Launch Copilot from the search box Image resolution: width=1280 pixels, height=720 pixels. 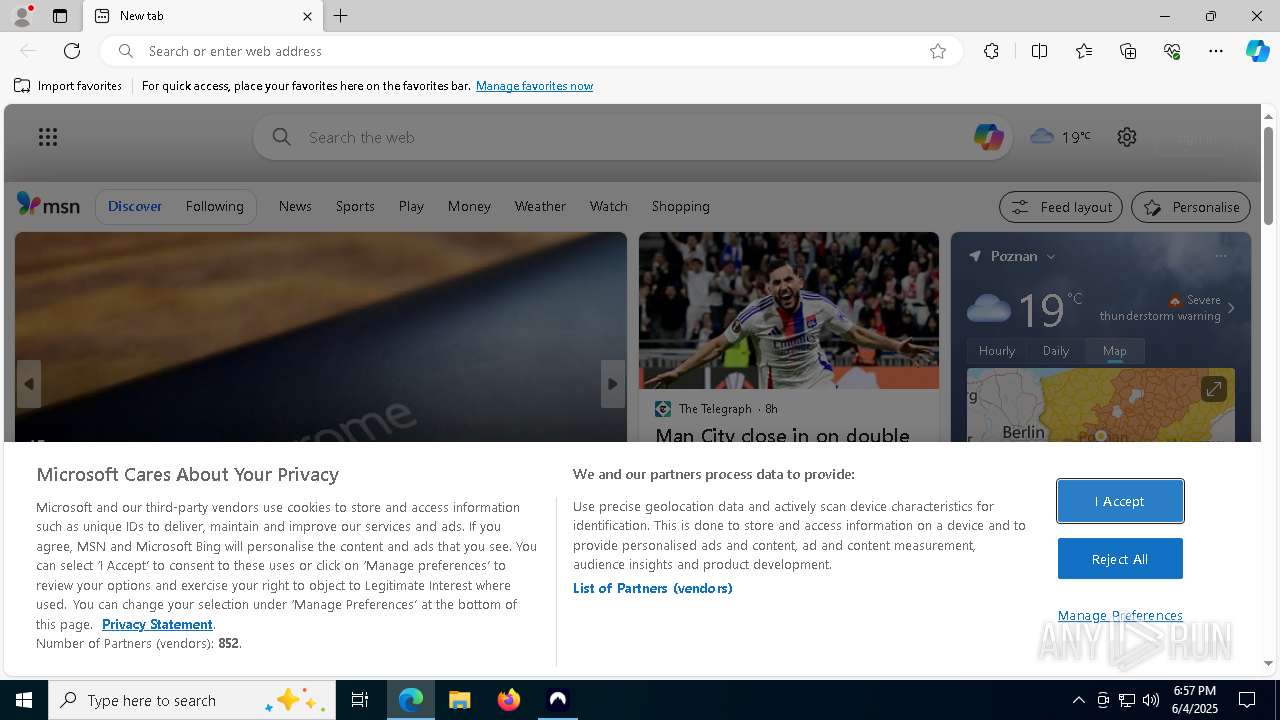coord(988,137)
